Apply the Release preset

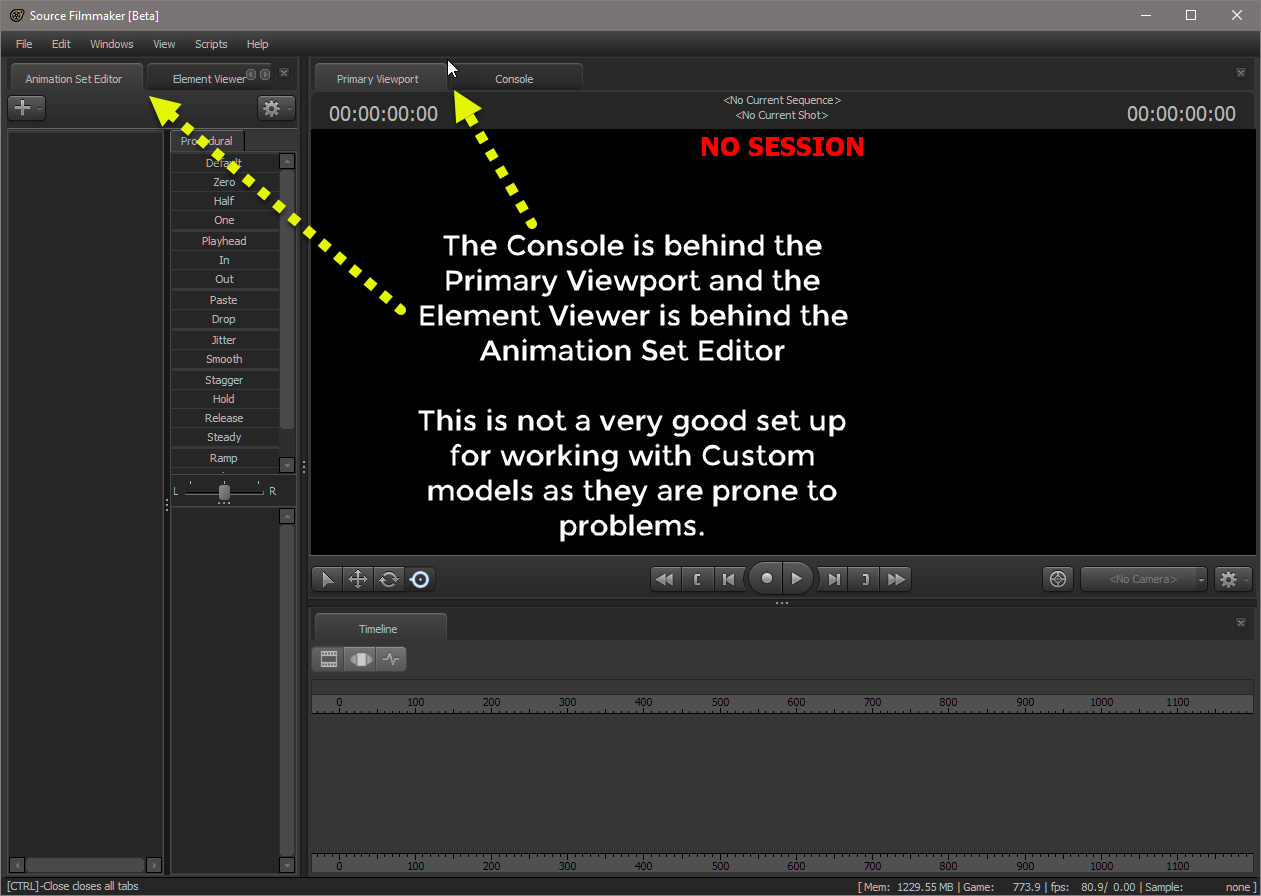[x=224, y=418]
